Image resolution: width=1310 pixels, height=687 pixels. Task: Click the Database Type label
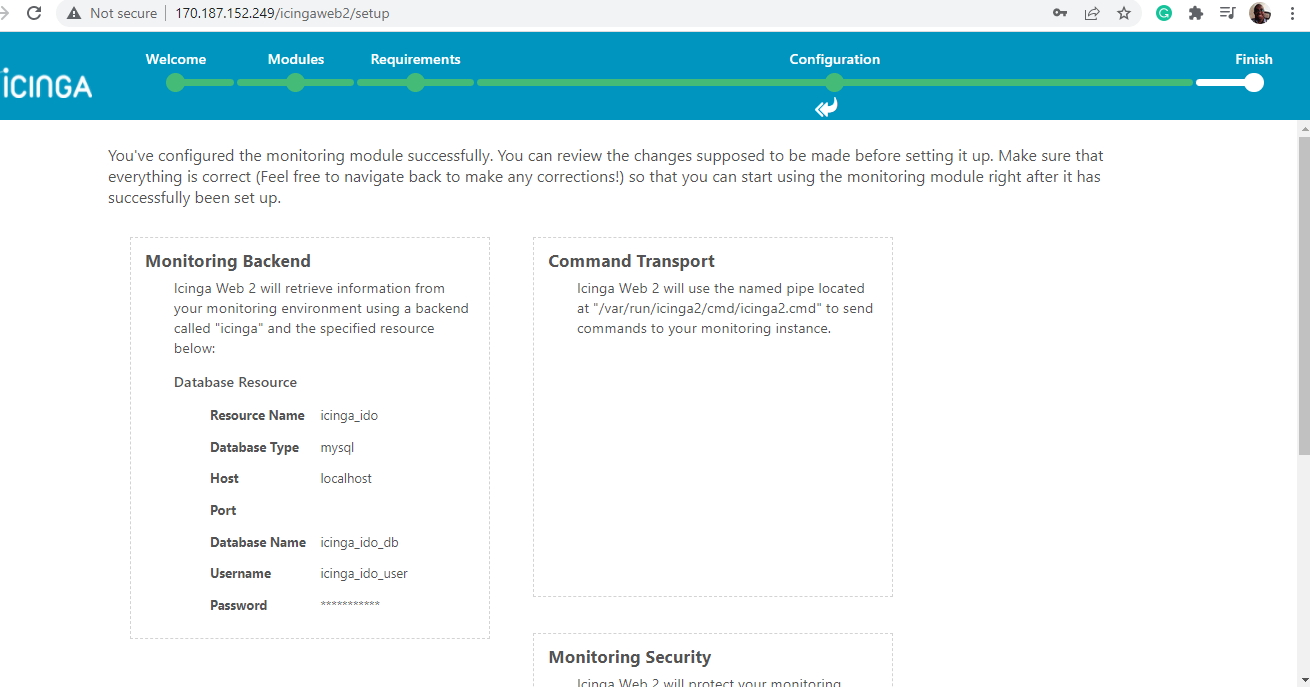point(254,447)
